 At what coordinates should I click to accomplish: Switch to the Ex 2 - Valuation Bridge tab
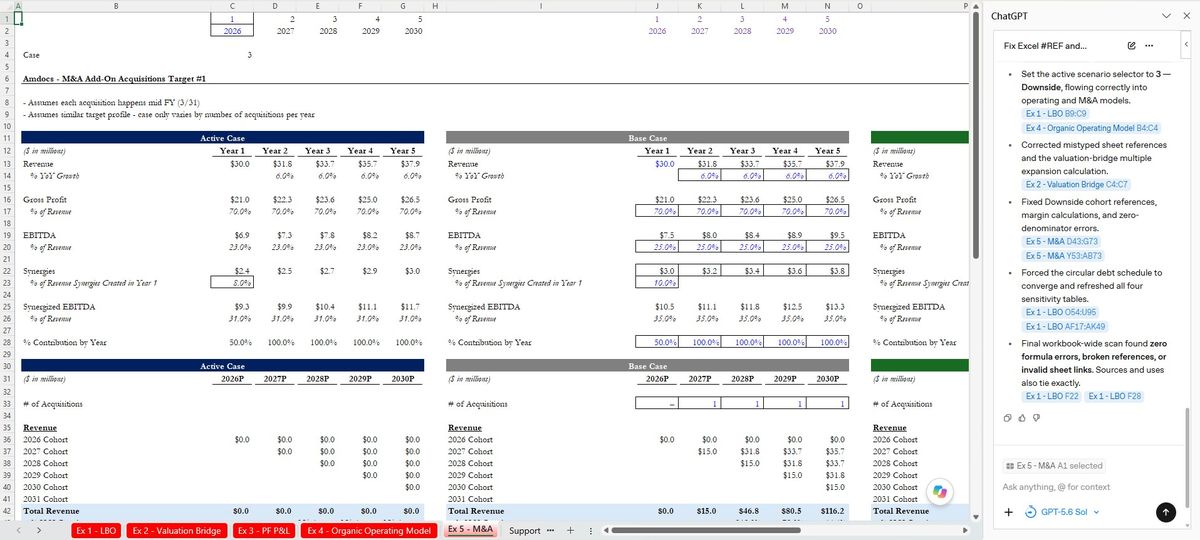(x=176, y=531)
